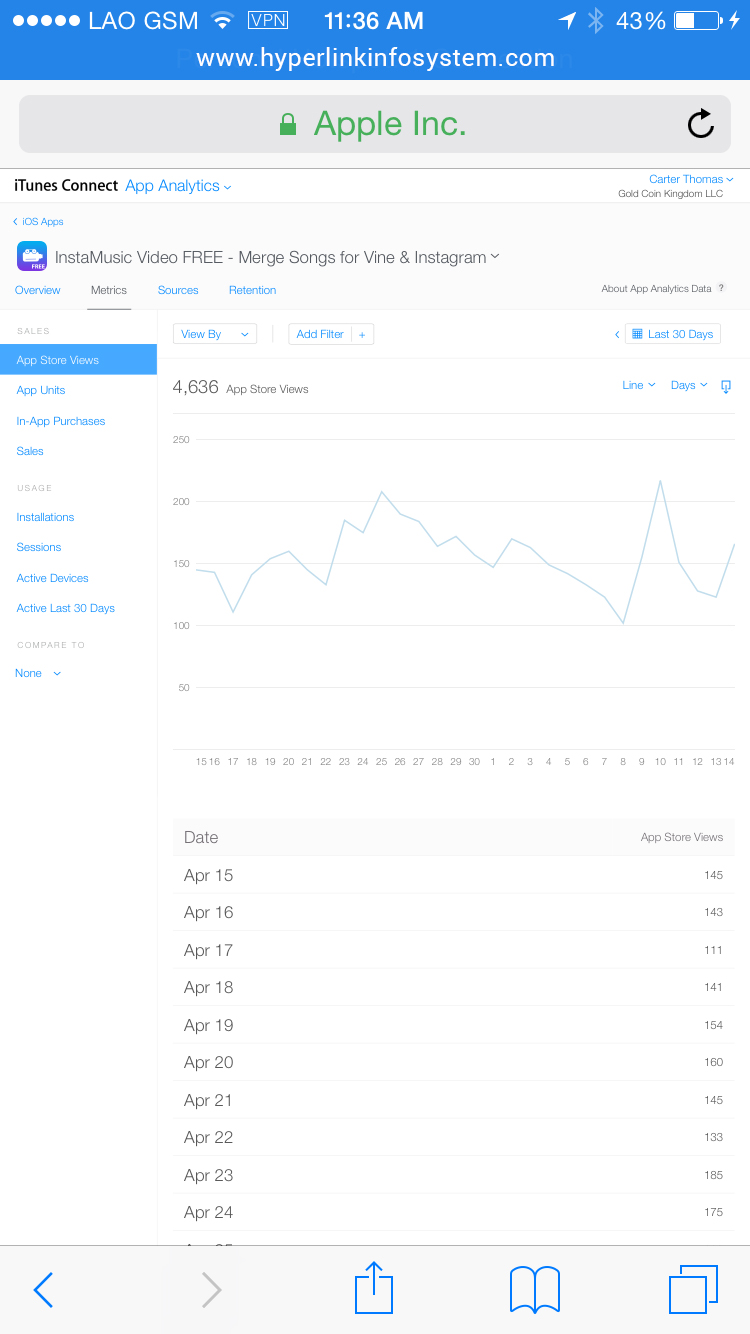
Task: Click About App Analytics Data link
Action: pyautogui.click(x=656, y=288)
